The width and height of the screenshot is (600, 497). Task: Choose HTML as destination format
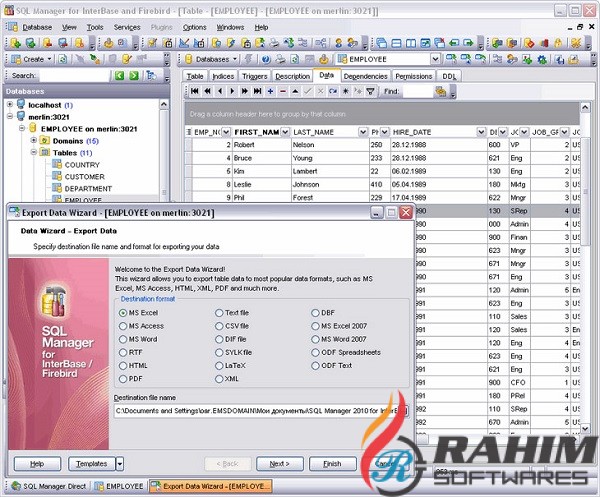coord(133,365)
